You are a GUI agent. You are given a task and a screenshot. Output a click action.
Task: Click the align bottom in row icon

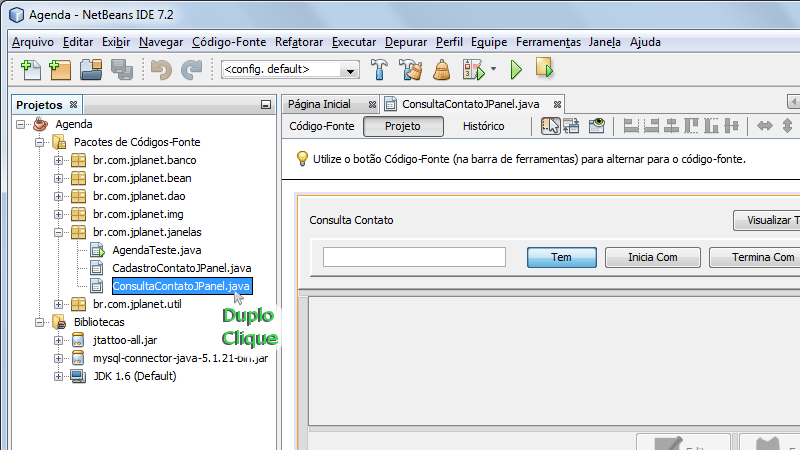[711, 126]
